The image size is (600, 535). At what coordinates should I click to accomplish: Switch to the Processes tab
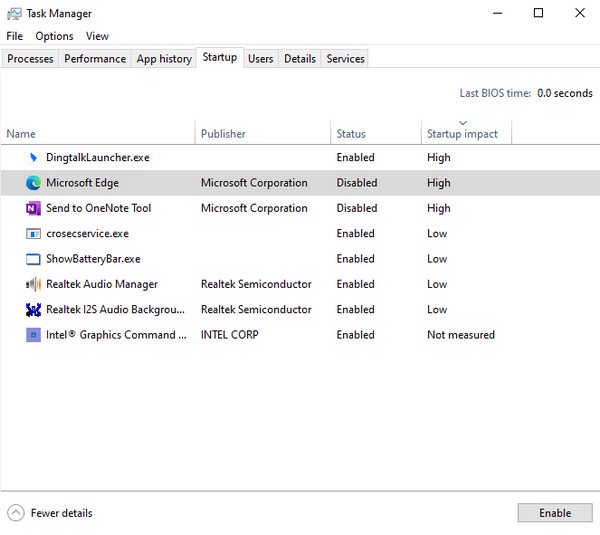point(30,59)
